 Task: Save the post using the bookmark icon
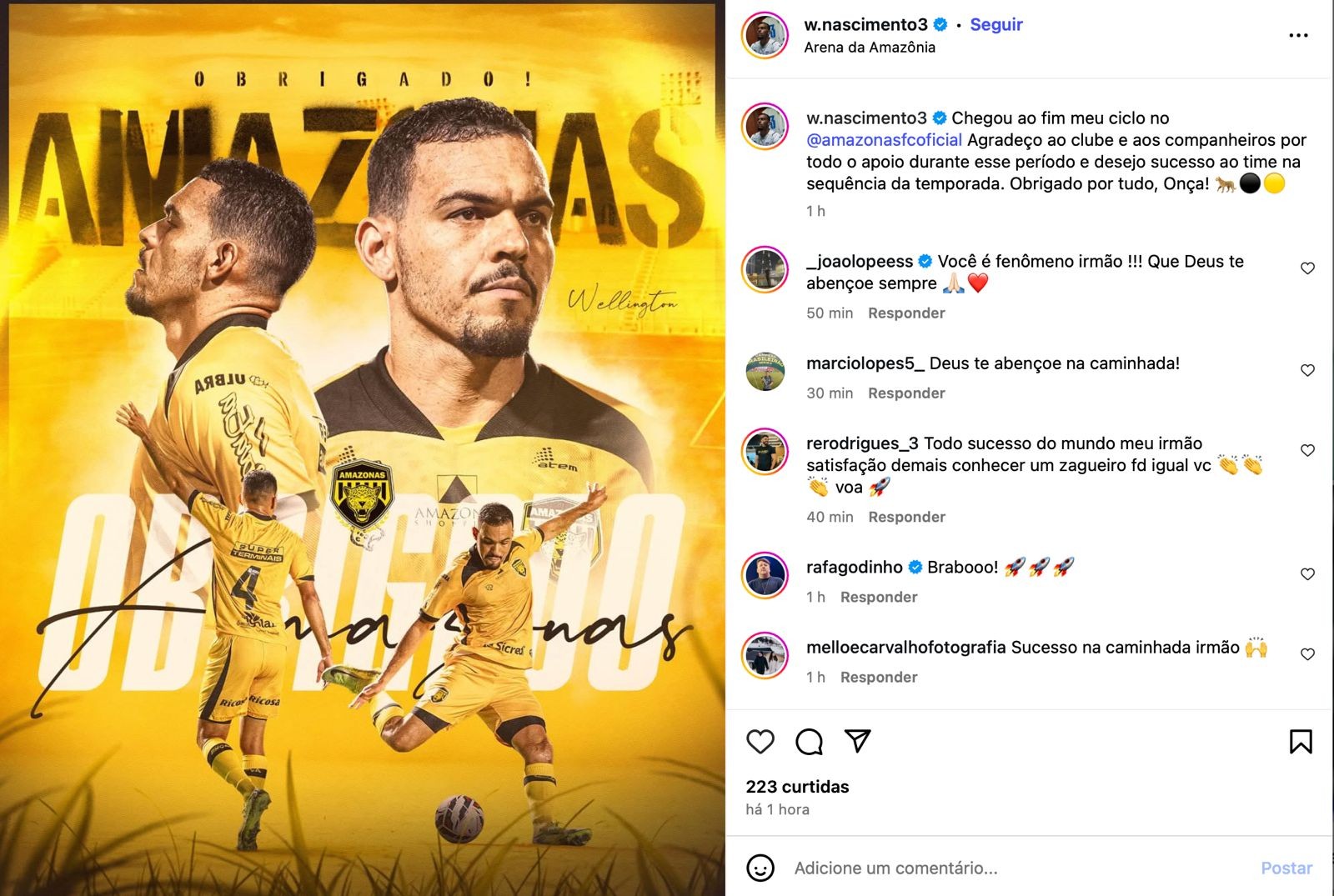coord(1301,741)
